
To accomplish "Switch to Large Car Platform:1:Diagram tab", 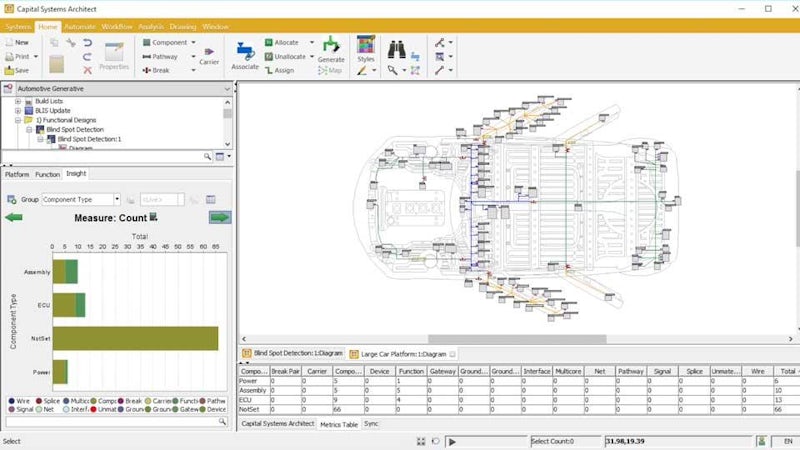I will pyautogui.click(x=400, y=353).
